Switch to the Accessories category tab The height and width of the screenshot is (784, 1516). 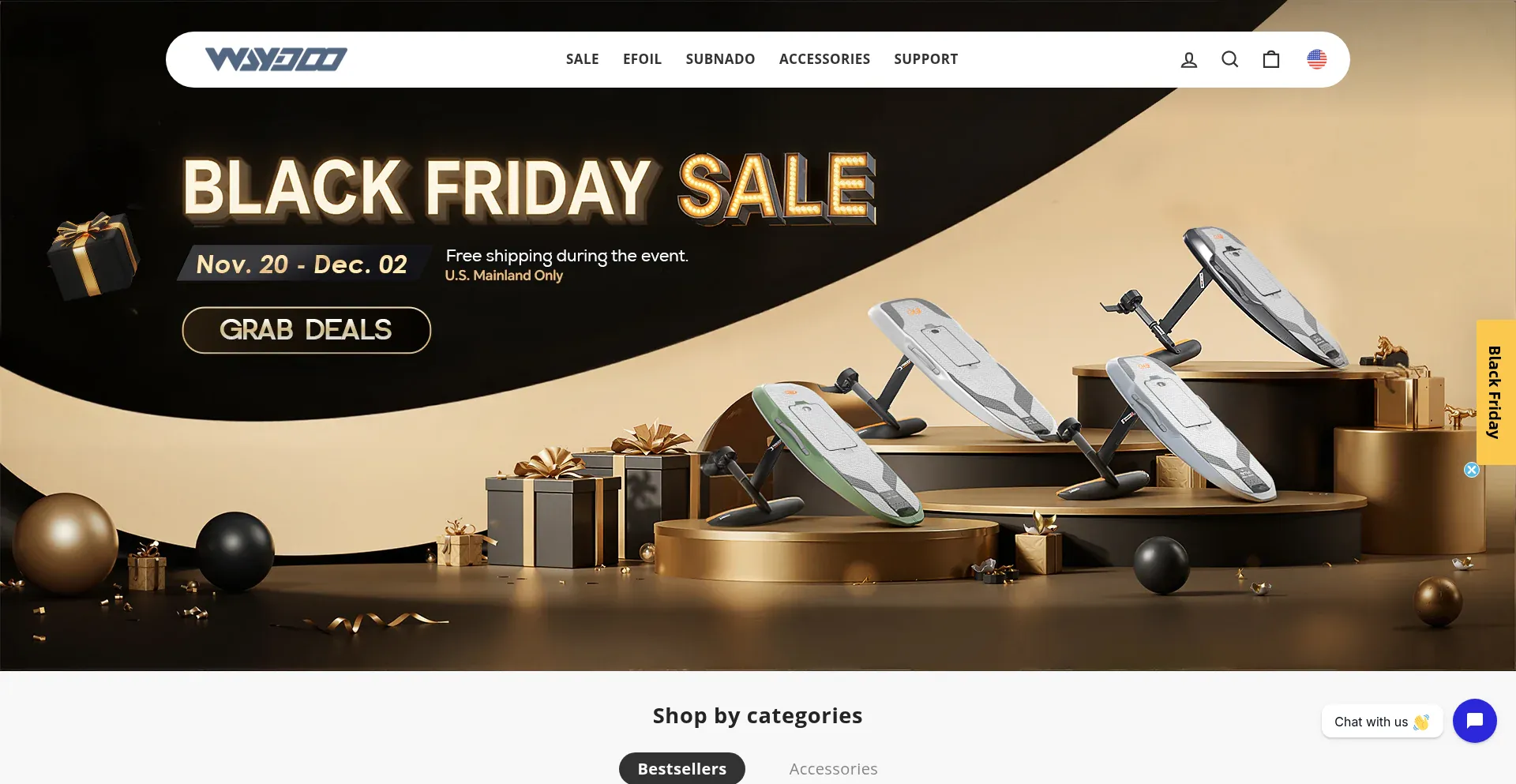coord(833,769)
